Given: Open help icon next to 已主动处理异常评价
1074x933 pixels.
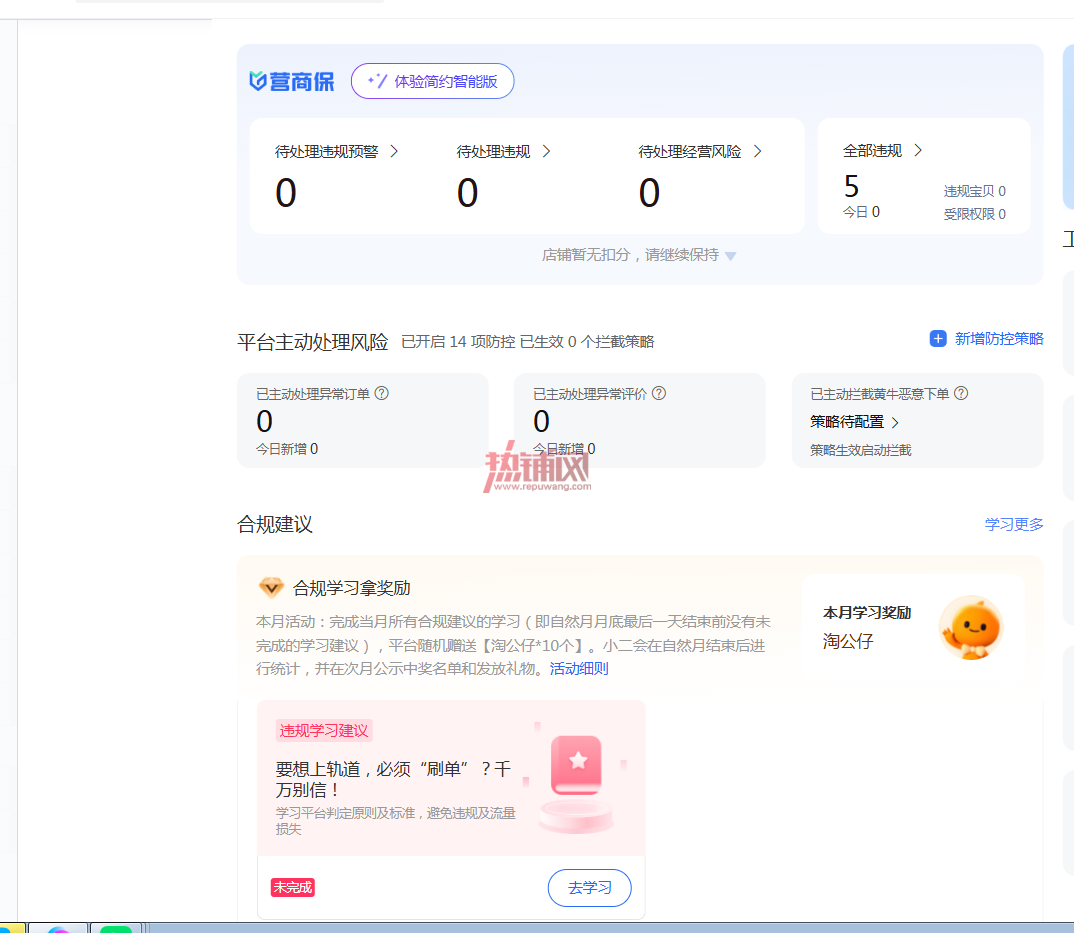Looking at the screenshot, I should pos(659,393).
